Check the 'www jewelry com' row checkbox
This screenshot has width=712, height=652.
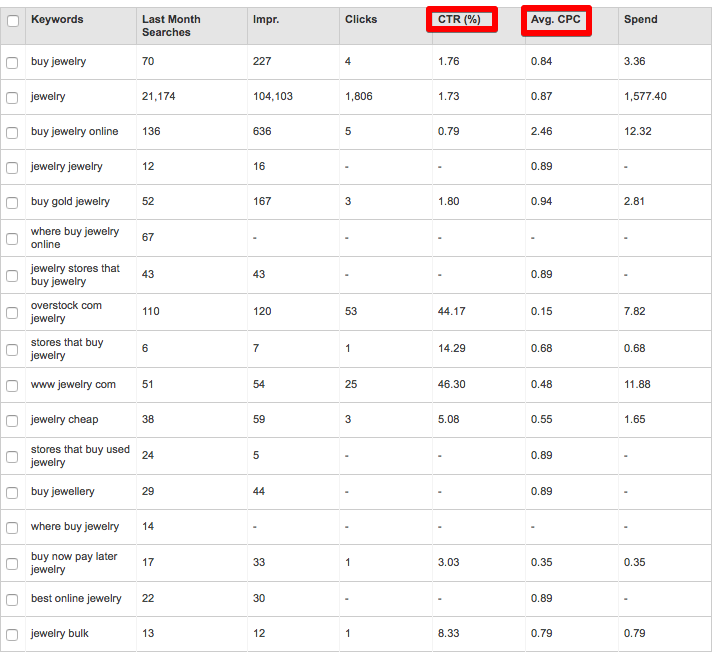(12, 385)
